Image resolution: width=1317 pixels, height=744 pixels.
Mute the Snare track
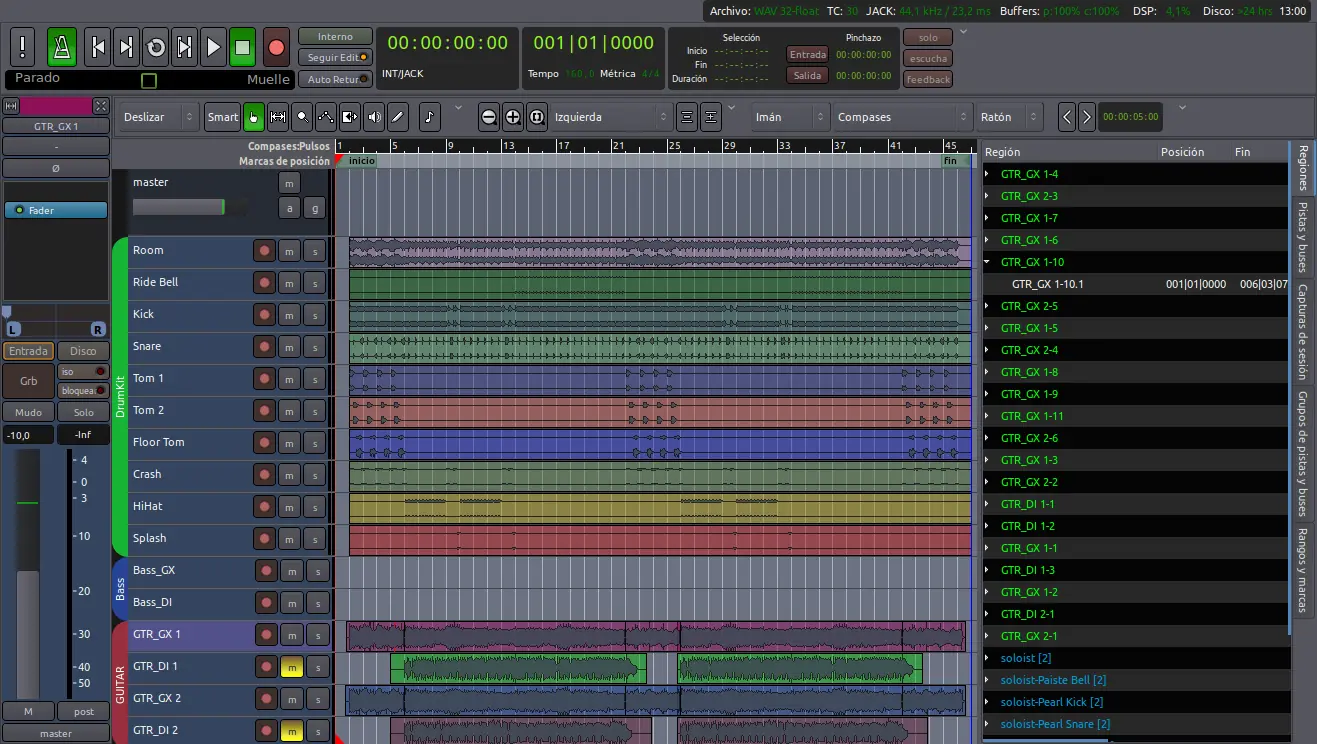(x=289, y=347)
